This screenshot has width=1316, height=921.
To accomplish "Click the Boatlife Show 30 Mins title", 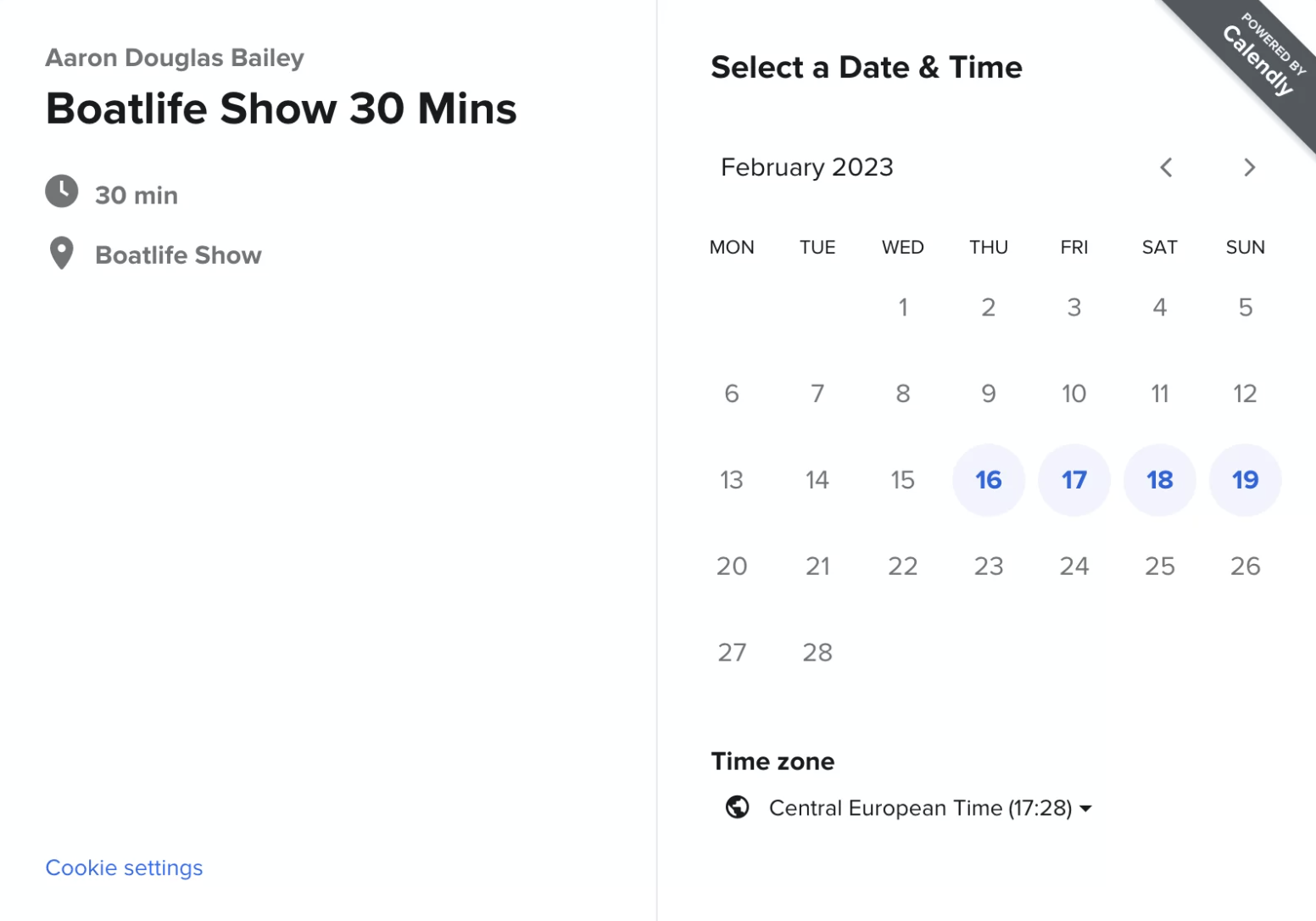I will [x=282, y=109].
